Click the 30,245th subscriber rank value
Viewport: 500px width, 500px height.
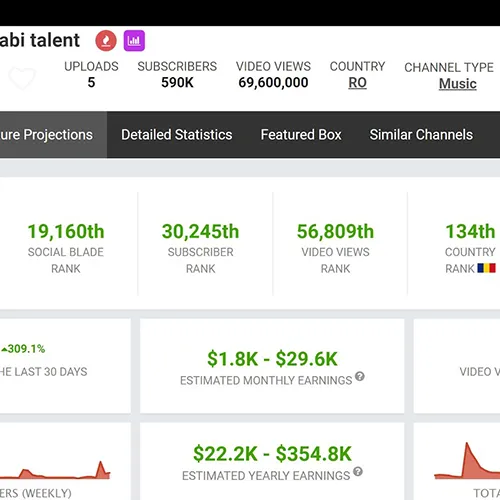tap(200, 231)
